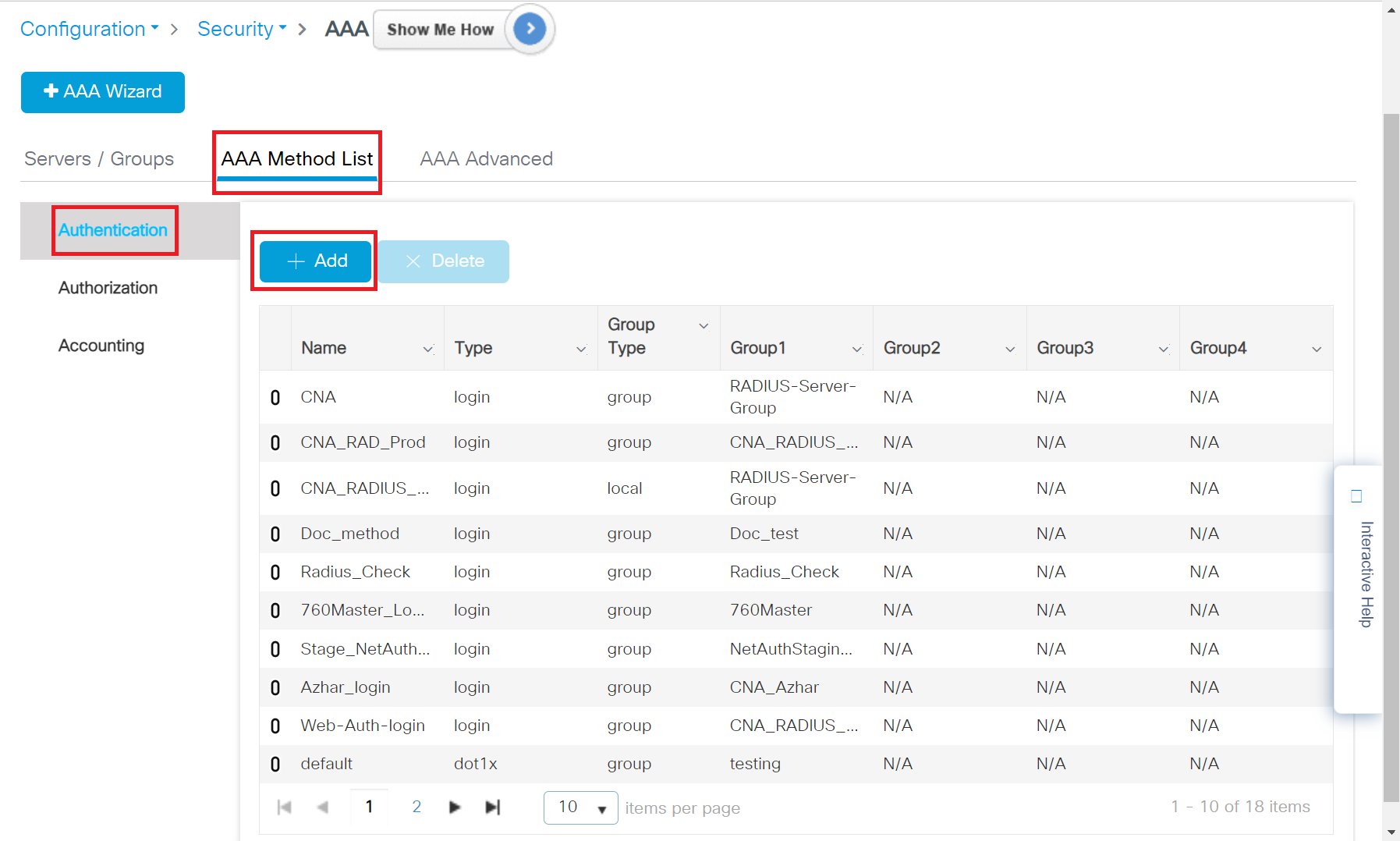
Task: Go to the first page of results
Action: click(x=285, y=807)
